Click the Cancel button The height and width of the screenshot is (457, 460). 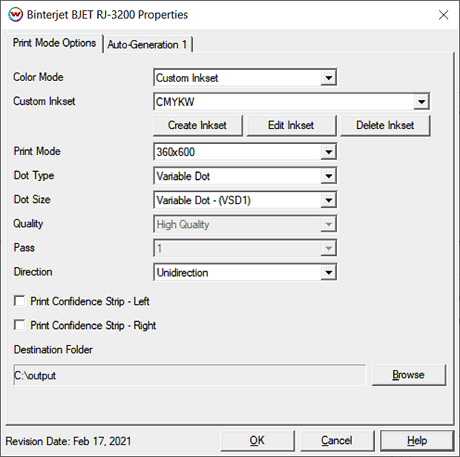tap(337, 441)
